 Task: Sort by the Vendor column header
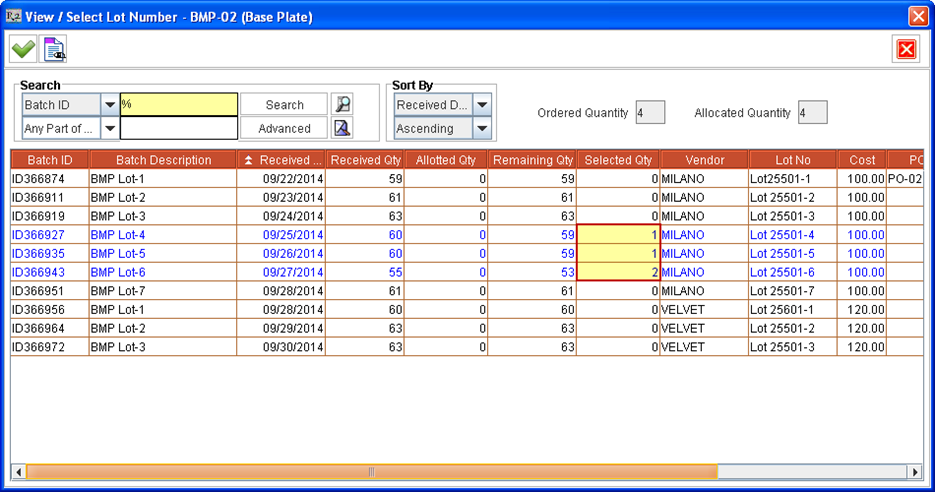(x=704, y=160)
